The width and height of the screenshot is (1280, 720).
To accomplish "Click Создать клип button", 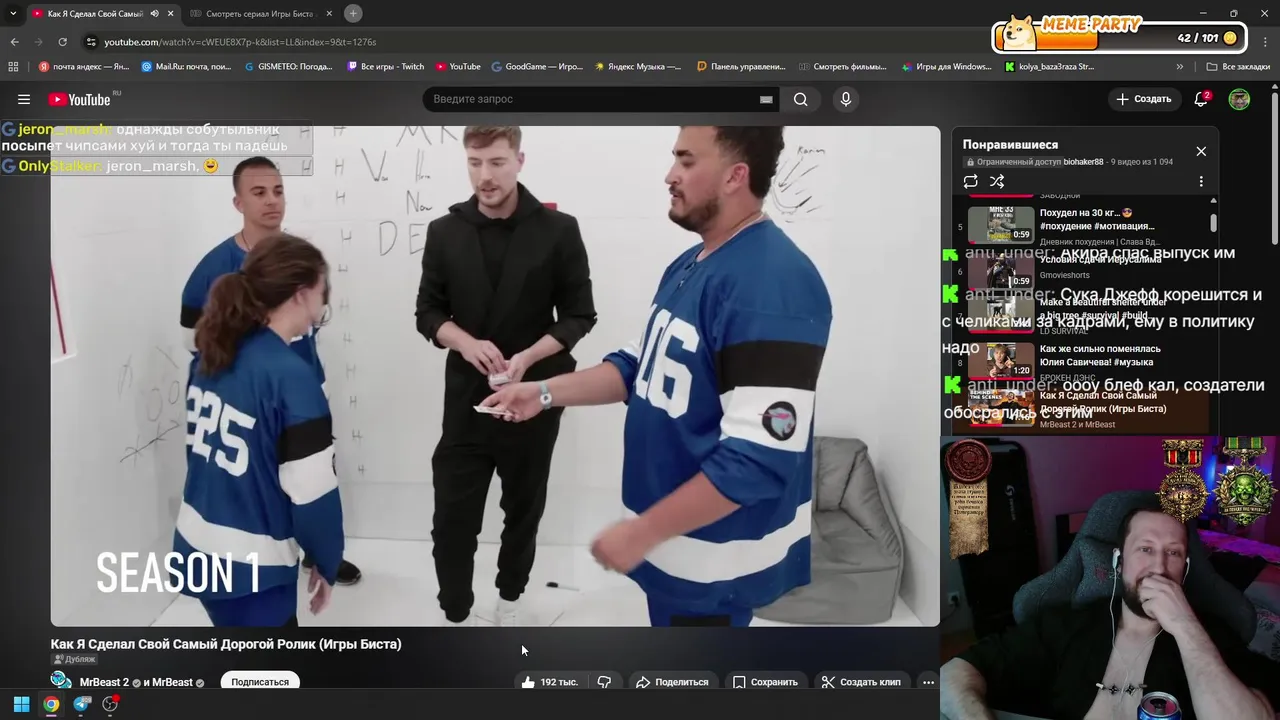I will (x=861, y=682).
